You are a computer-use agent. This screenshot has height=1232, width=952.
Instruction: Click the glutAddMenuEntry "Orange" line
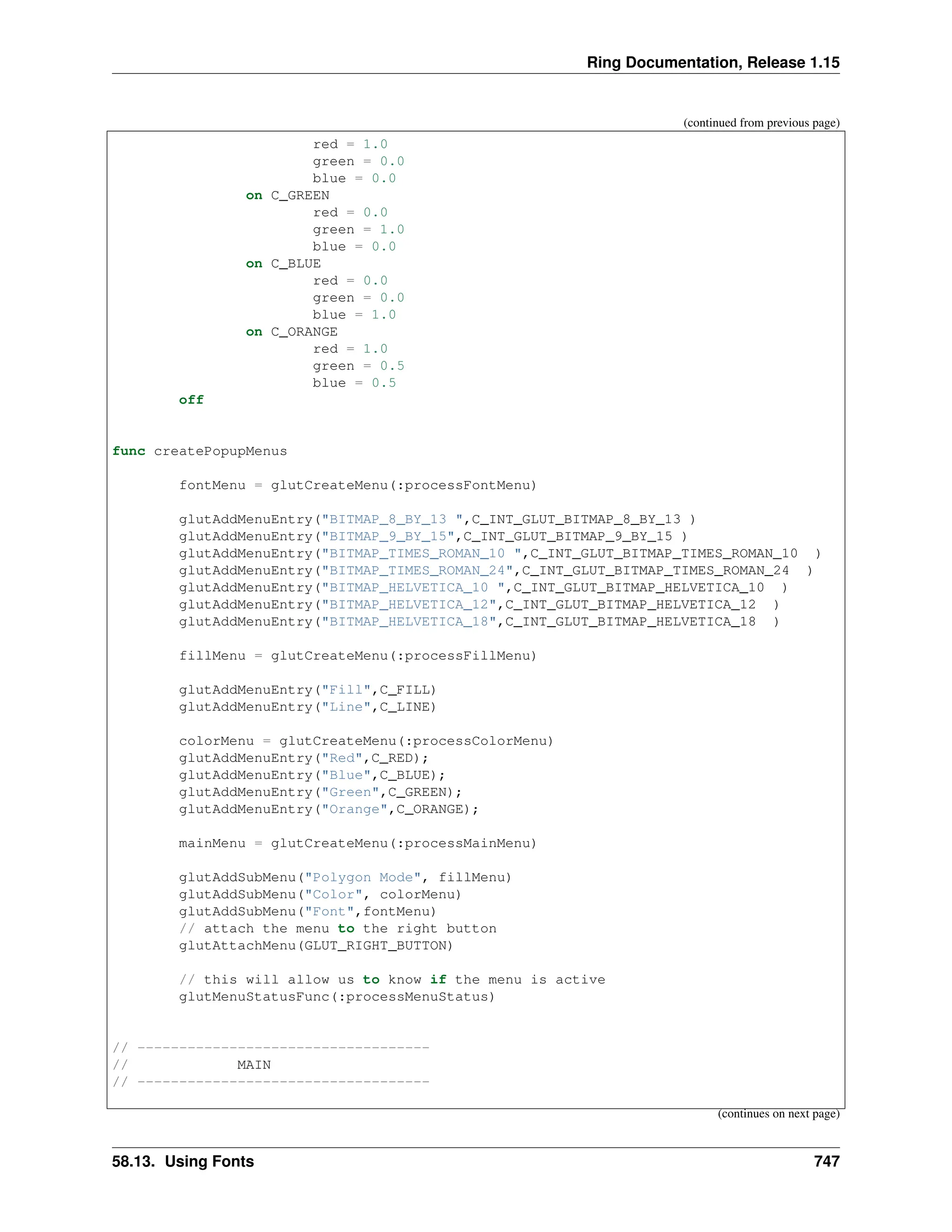328,809
